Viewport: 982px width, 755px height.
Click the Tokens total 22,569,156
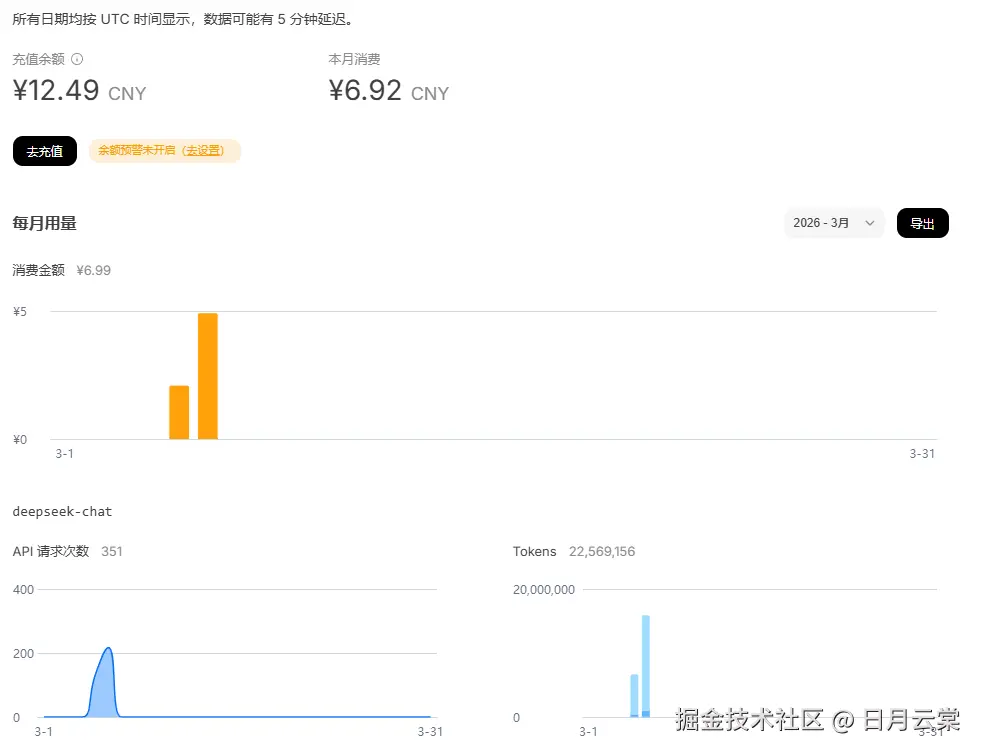coord(602,552)
